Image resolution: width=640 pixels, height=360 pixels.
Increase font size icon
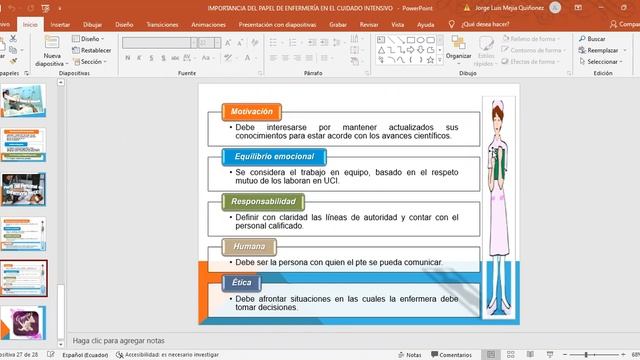[x=228, y=42]
